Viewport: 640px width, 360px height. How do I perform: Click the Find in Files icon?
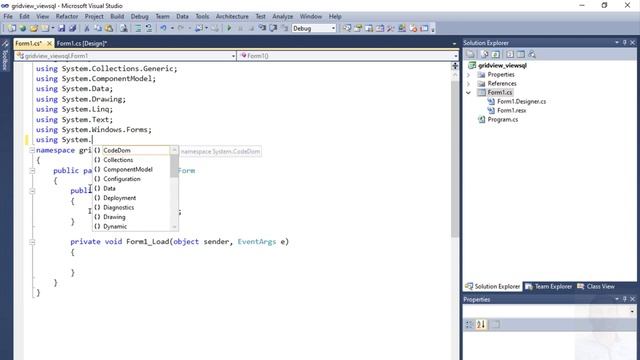[x=123, y=28]
